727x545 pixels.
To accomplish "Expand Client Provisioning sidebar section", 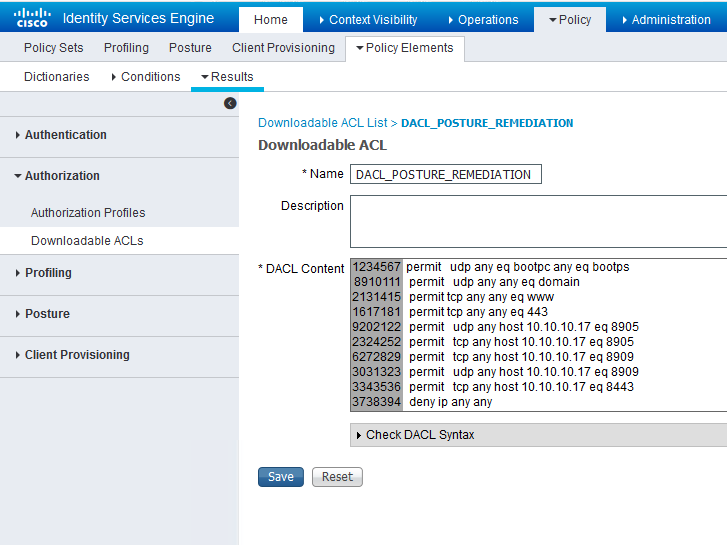I will (x=72, y=355).
